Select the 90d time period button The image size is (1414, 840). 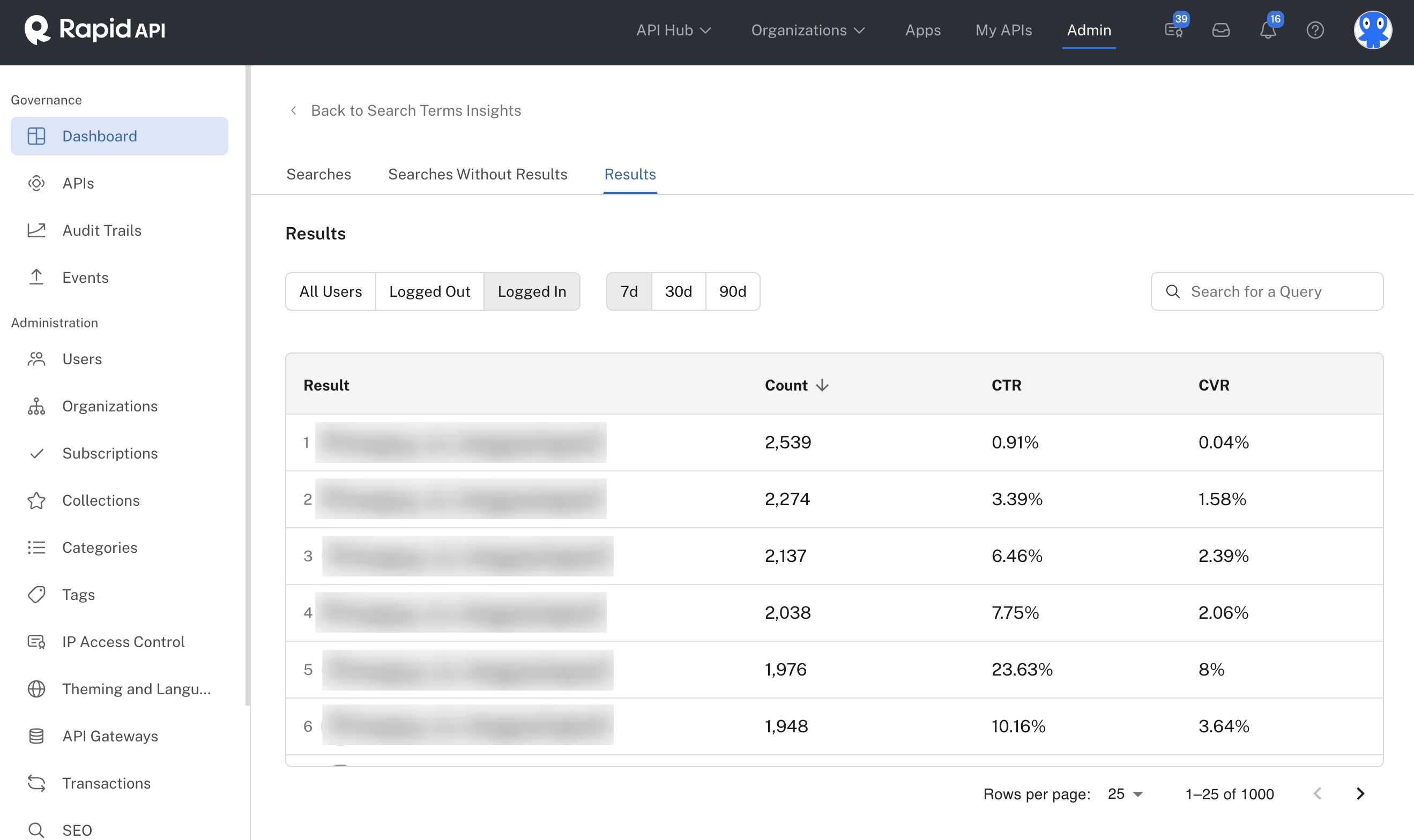pyautogui.click(x=732, y=291)
